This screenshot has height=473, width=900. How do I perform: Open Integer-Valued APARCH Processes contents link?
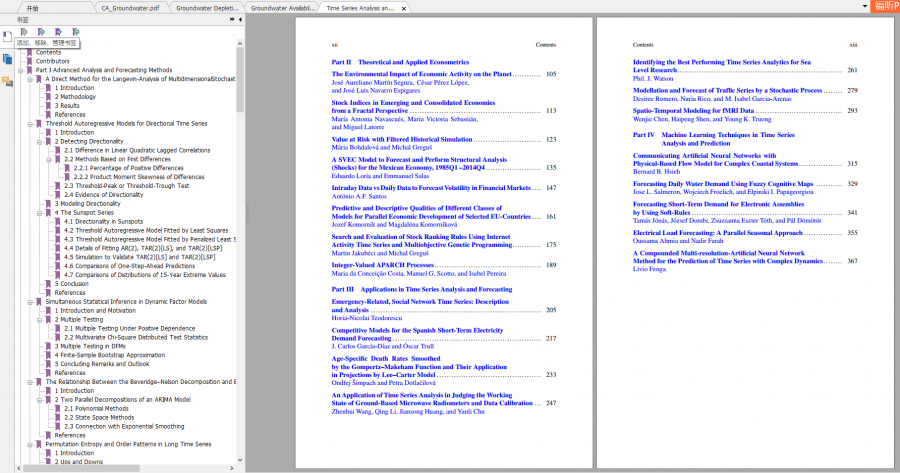383,265
